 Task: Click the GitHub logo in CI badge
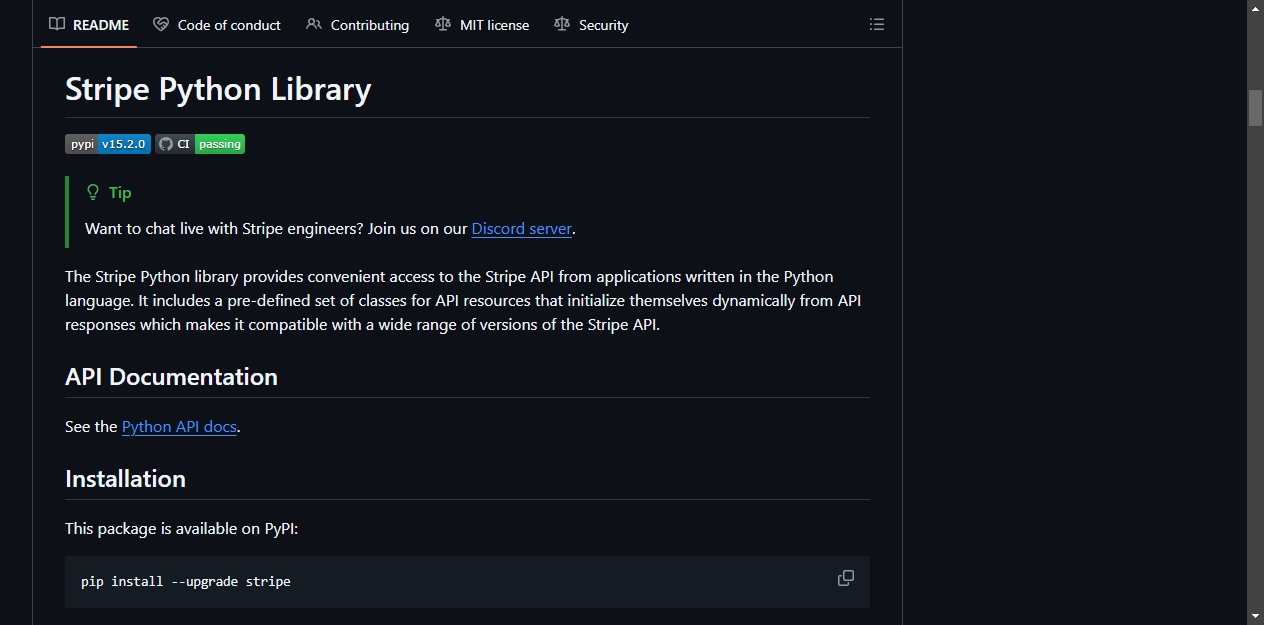pyautogui.click(x=166, y=144)
